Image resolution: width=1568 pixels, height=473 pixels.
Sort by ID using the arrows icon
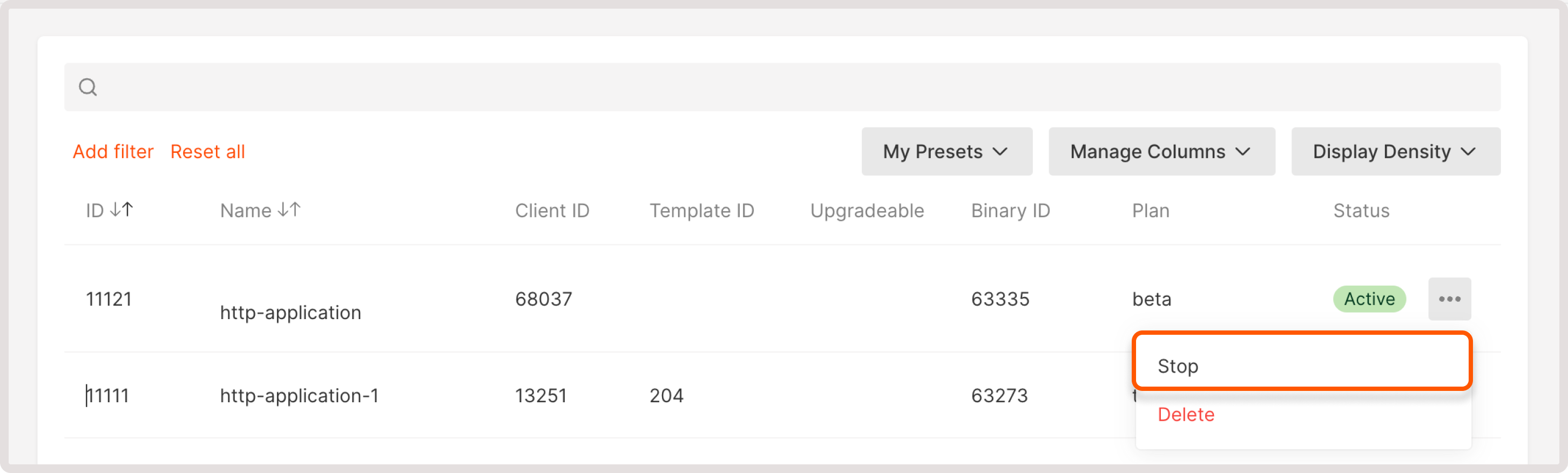click(121, 210)
